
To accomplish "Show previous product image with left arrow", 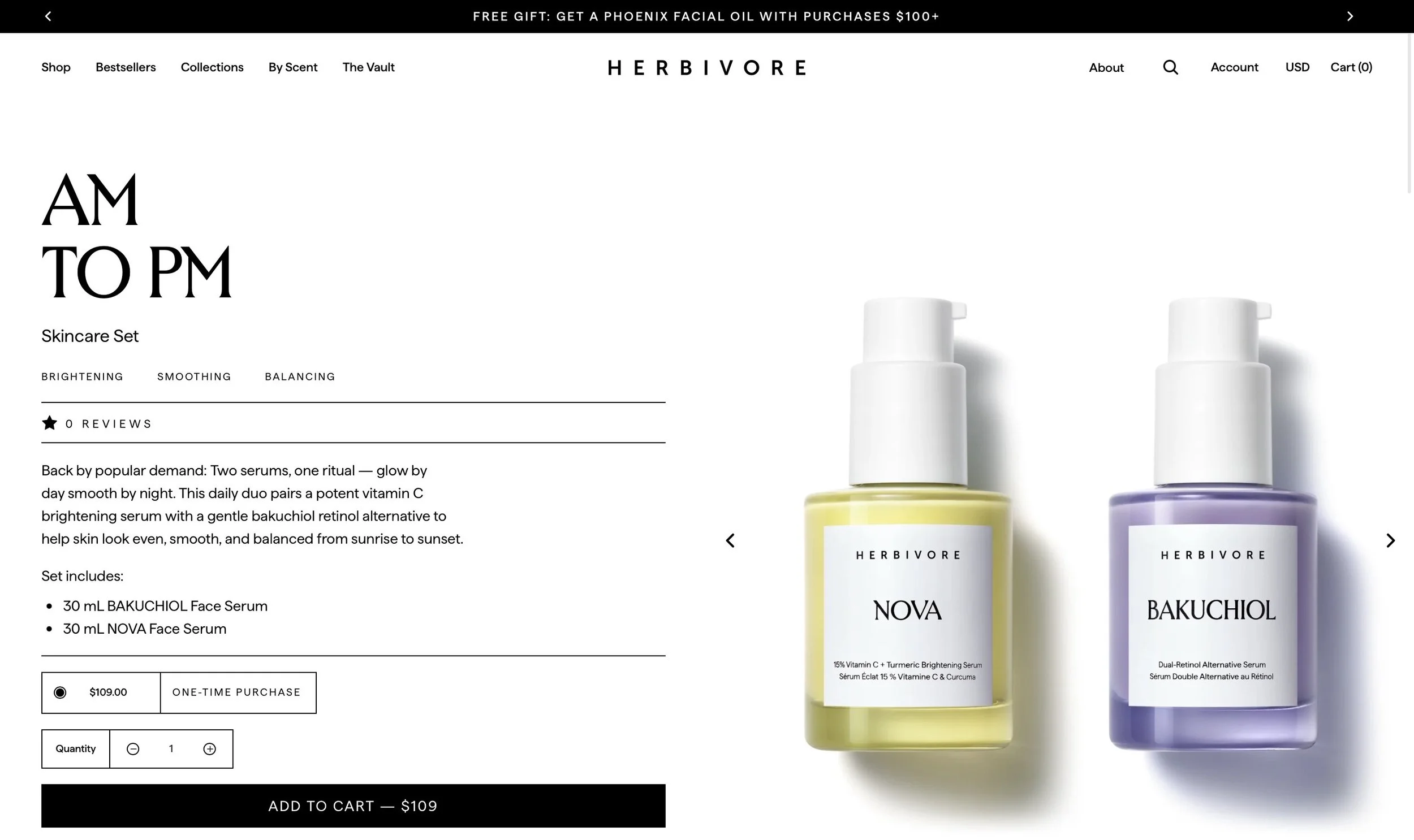I will pos(731,540).
